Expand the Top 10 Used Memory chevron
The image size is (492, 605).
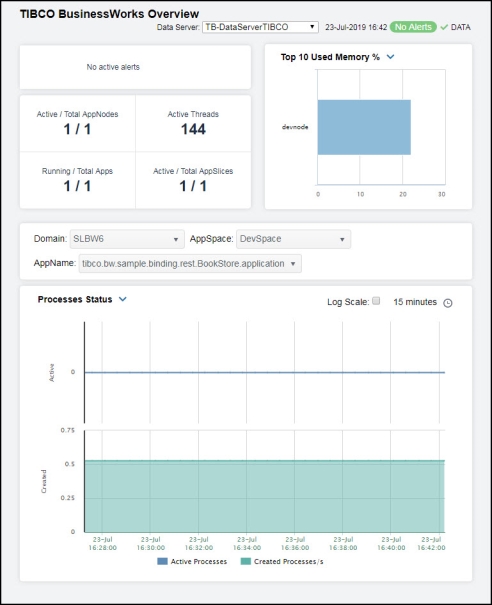coord(391,57)
